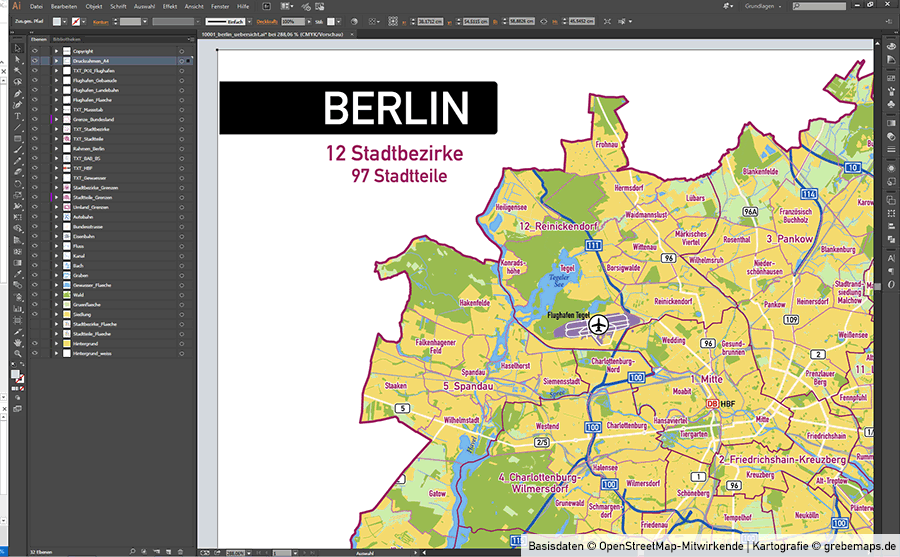
Task: Select the Type tool
Action: click(18, 115)
